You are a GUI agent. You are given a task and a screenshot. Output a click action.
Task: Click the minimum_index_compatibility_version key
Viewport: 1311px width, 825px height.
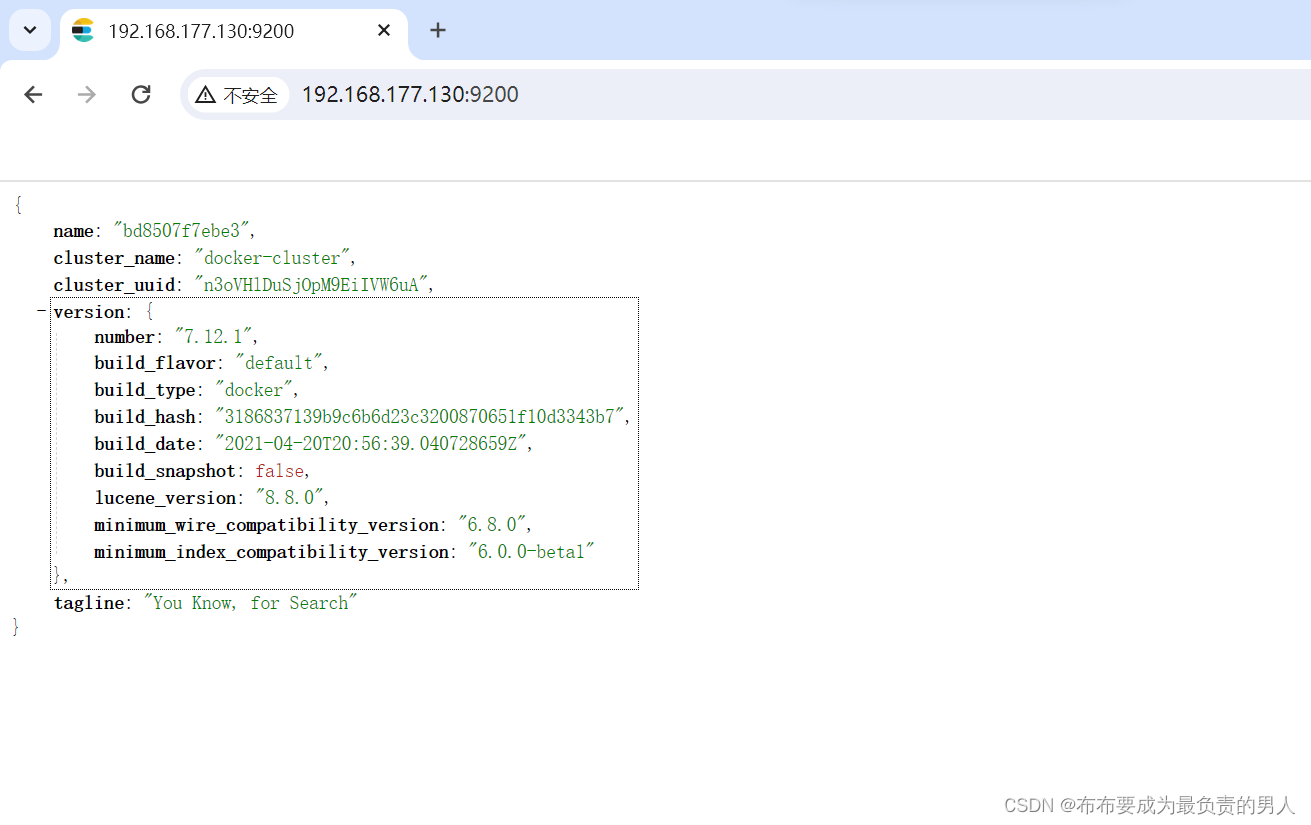(272, 552)
